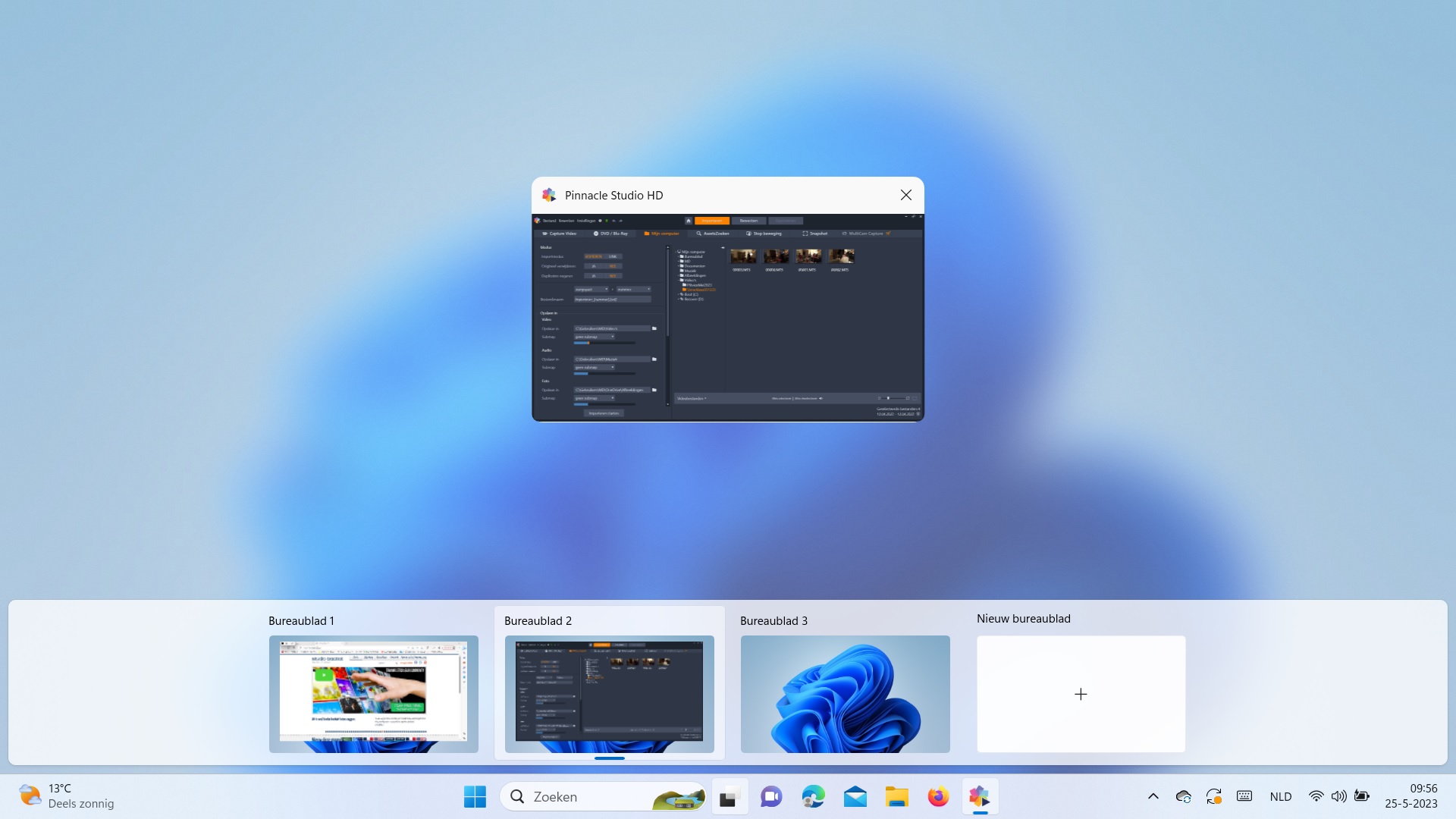Open File Explorer from the taskbar
Viewport: 1456px width, 819px height.
coord(896,796)
